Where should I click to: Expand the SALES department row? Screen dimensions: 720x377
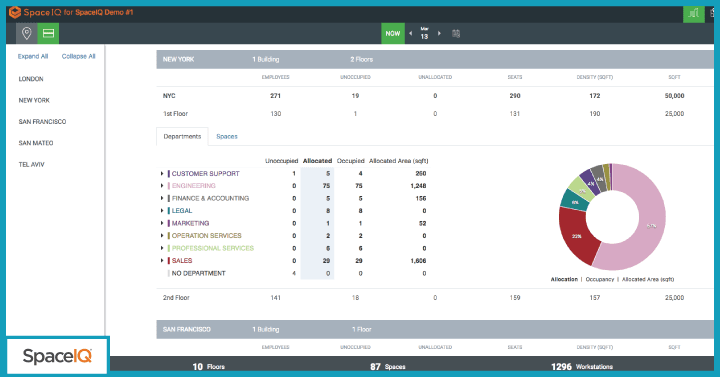coord(162,261)
